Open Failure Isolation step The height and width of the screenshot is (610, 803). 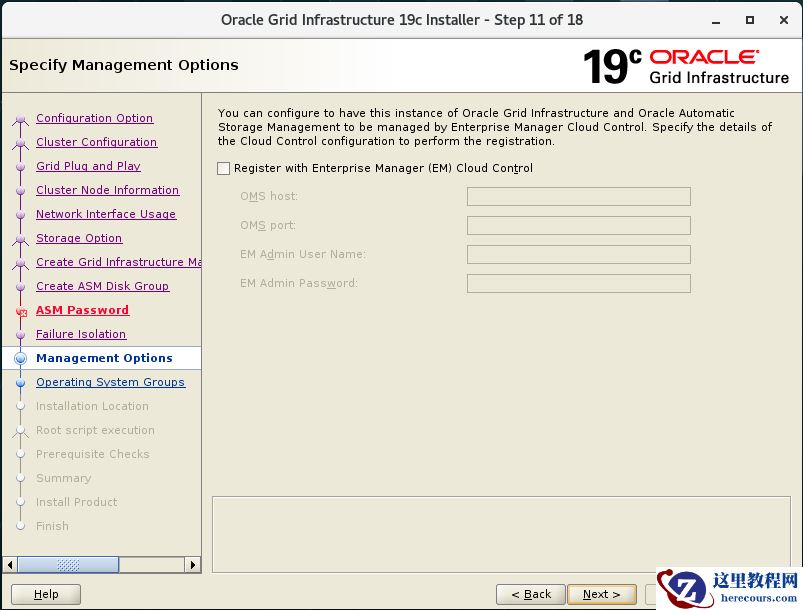pyautogui.click(x=81, y=334)
